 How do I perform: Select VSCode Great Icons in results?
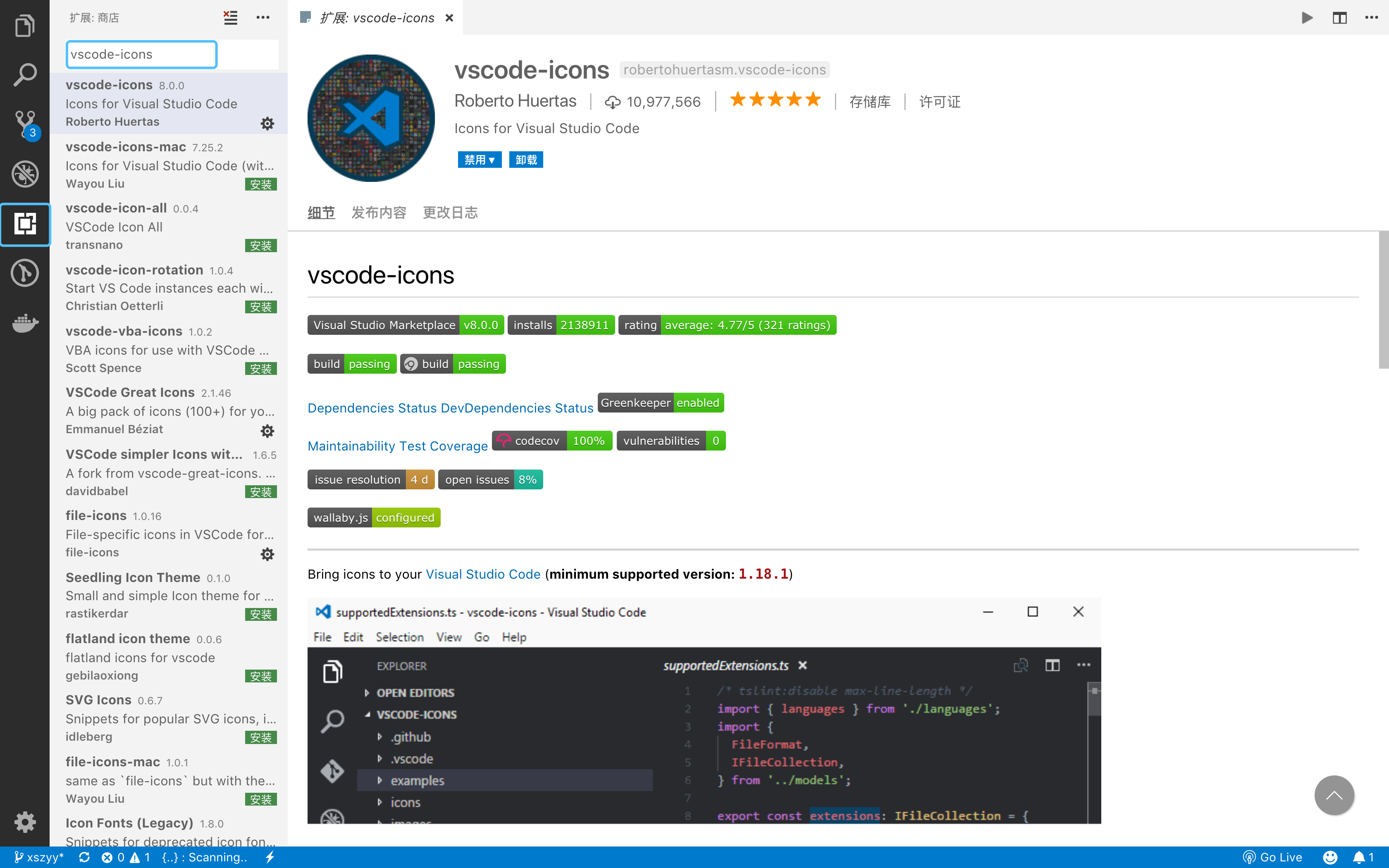tap(169, 411)
